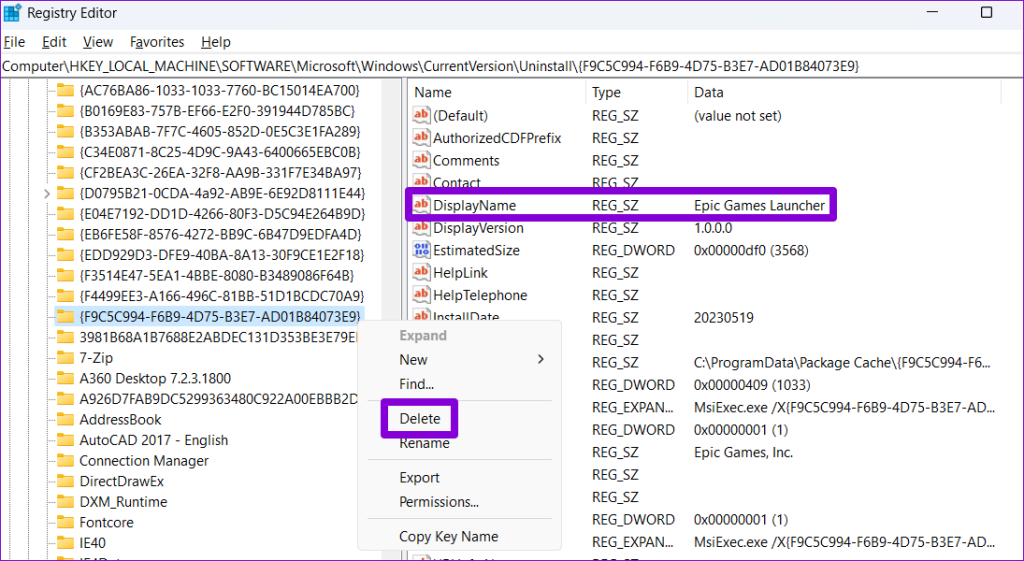Select the 1.0.0.0 version data
The image size is (1024, 561).
tap(713, 228)
